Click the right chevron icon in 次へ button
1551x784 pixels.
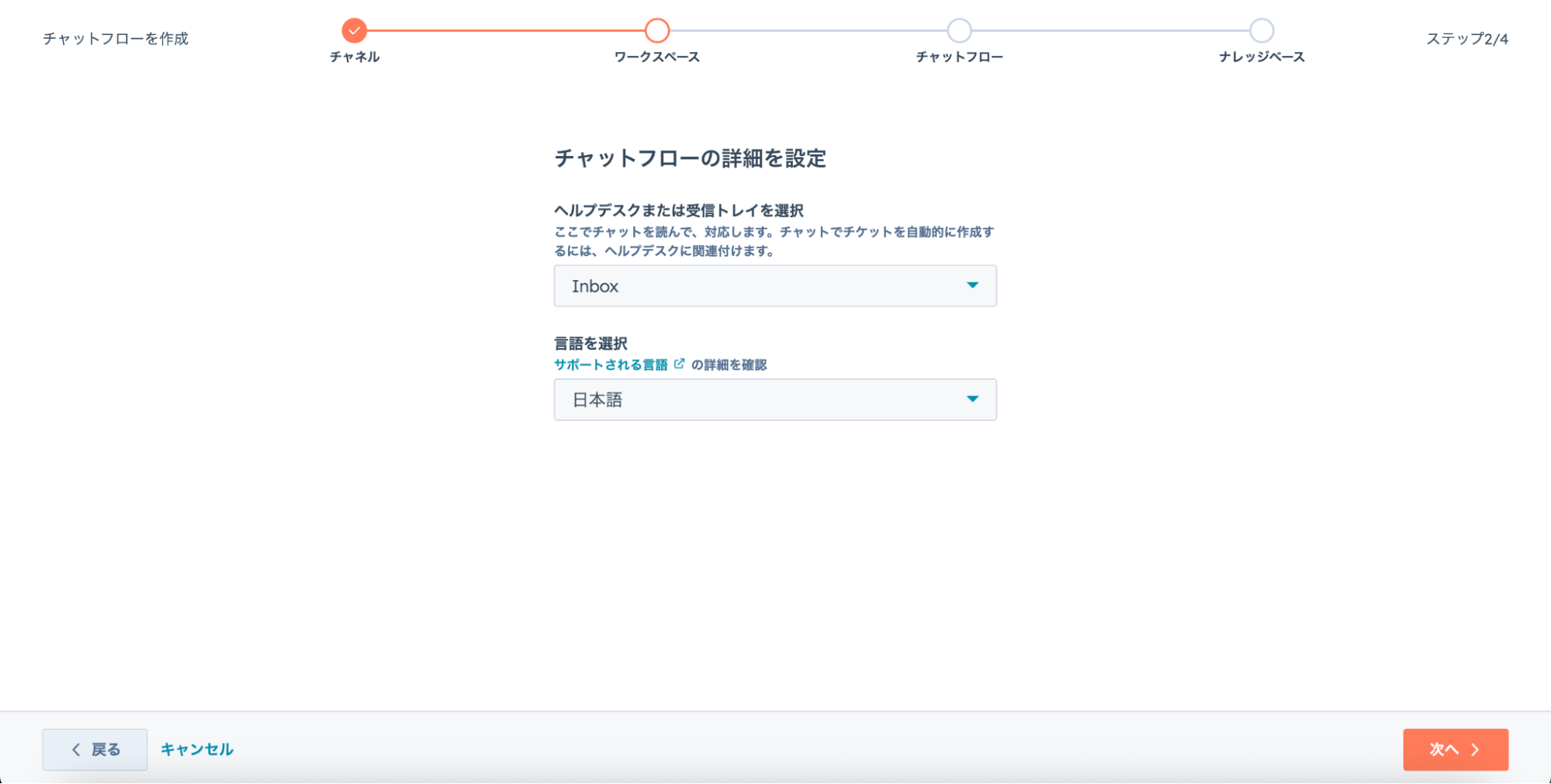coord(1475,750)
